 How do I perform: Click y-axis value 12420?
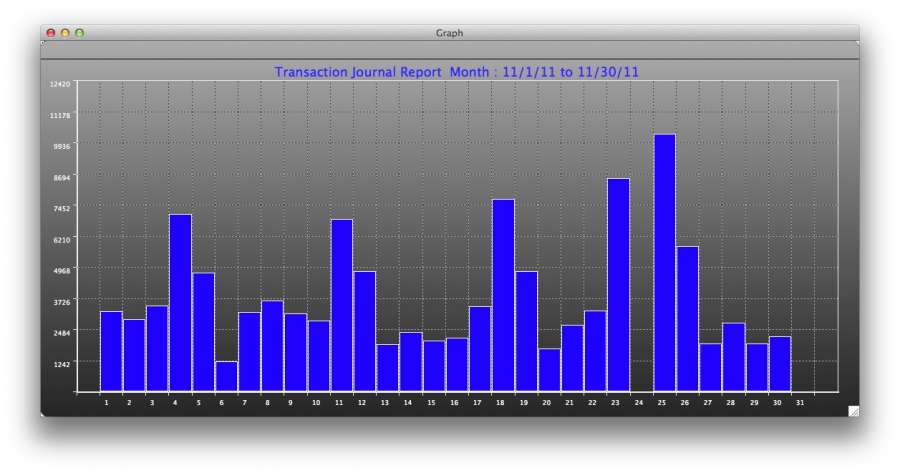60,84
